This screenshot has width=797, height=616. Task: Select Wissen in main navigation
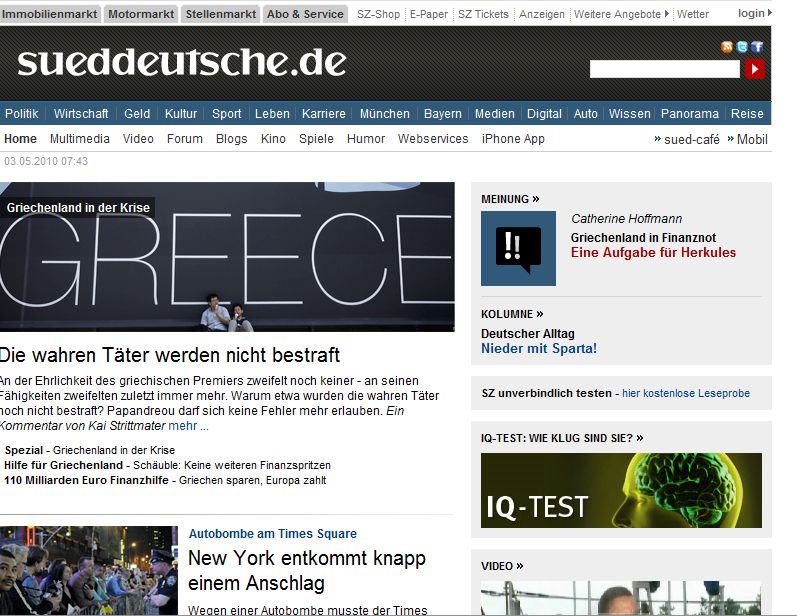629,113
